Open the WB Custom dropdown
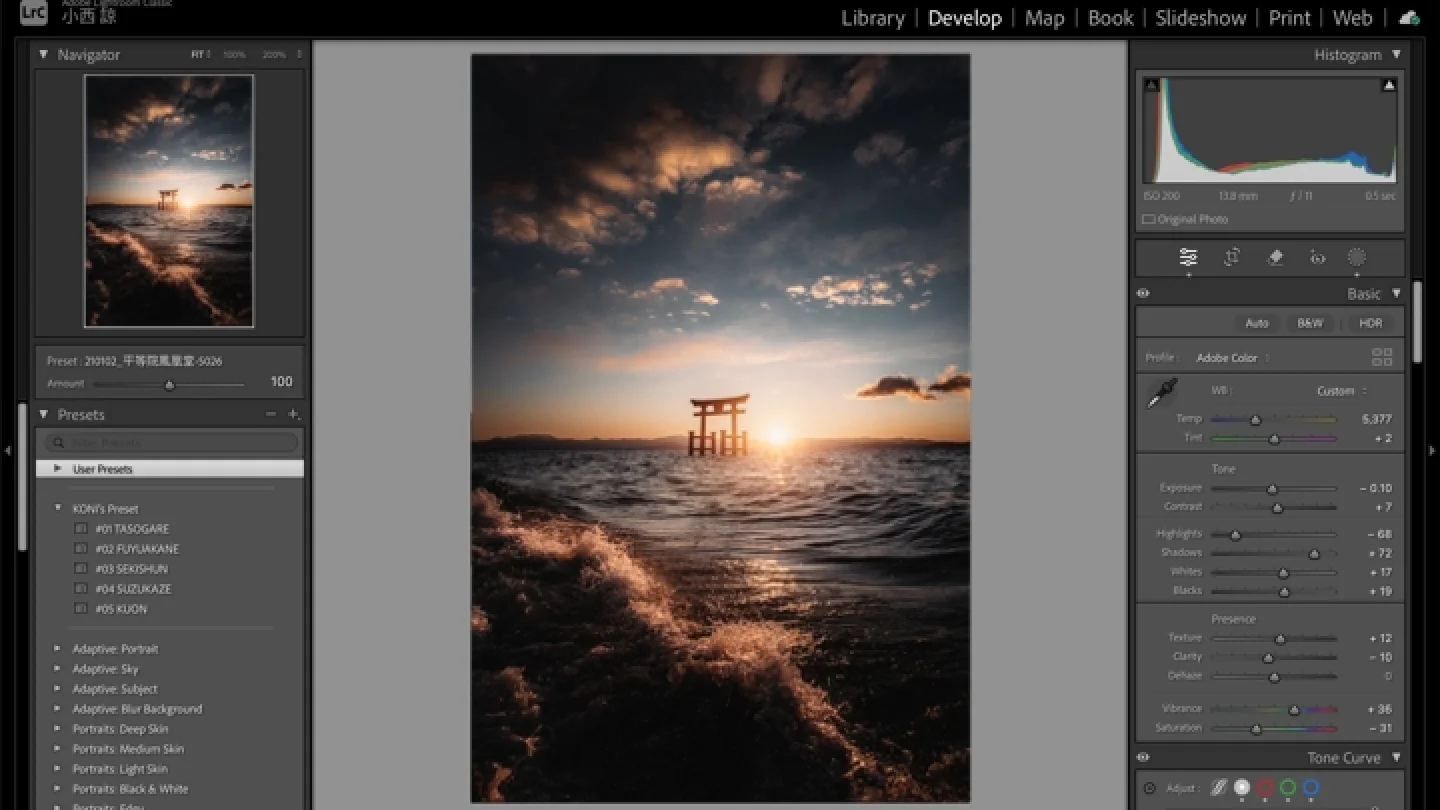The image size is (1440, 810). 1342,391
